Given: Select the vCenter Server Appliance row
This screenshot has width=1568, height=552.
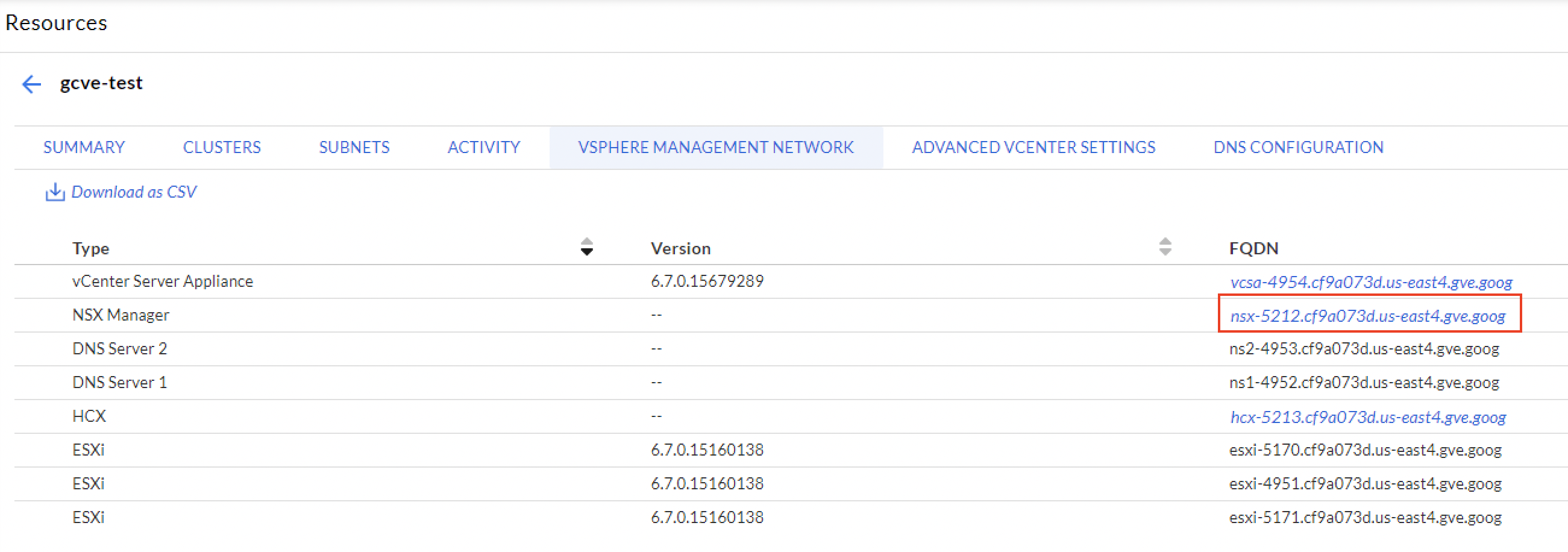Looking at the screenshot, I should [x=163, y=281].
